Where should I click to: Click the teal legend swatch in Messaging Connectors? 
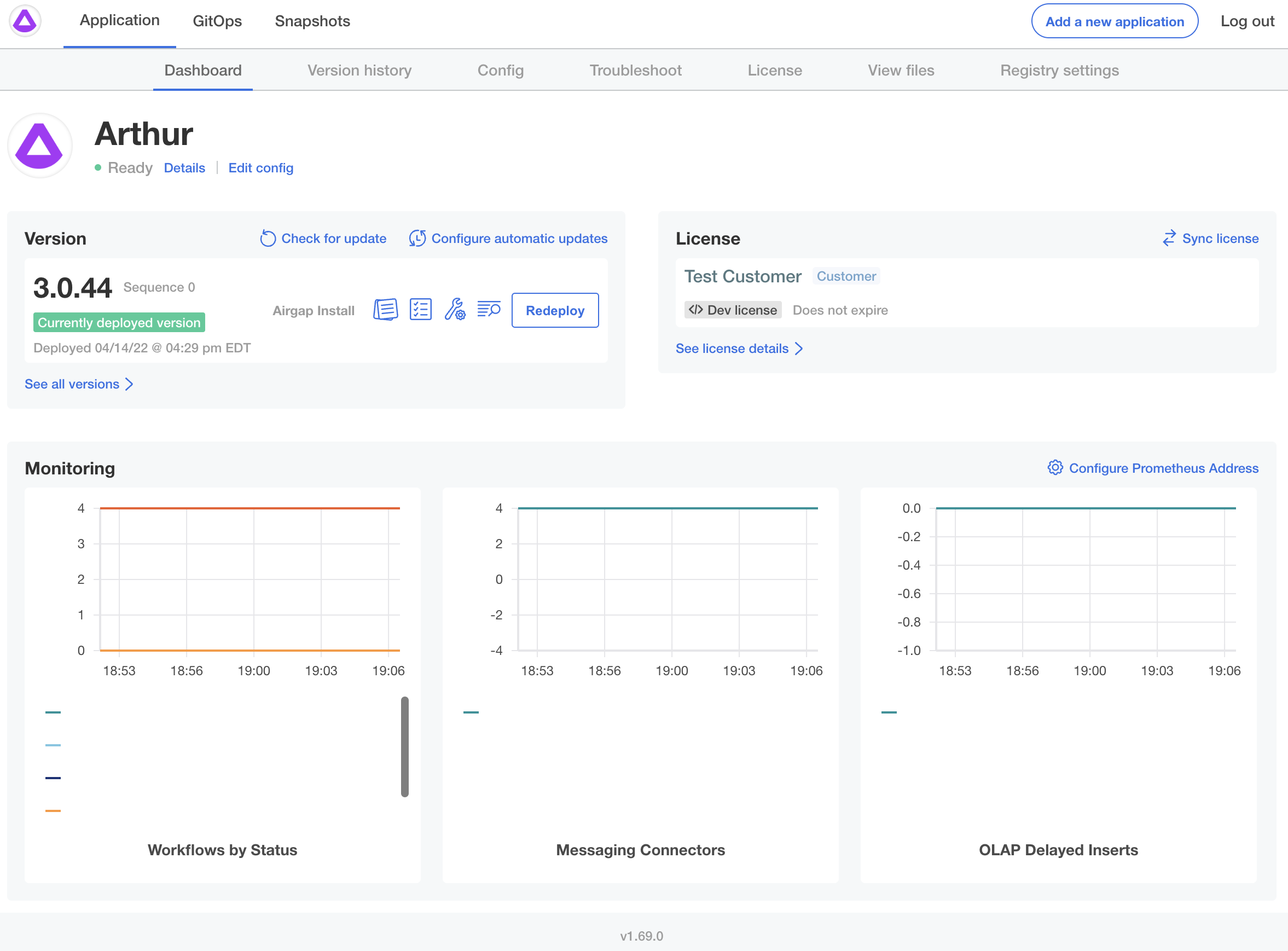(x=471, y=712)
